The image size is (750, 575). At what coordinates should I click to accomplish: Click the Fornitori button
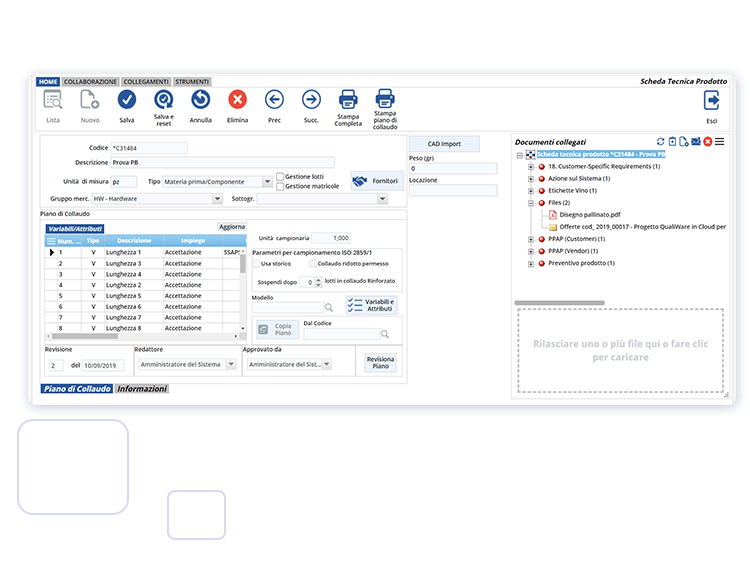click(377, 181)
